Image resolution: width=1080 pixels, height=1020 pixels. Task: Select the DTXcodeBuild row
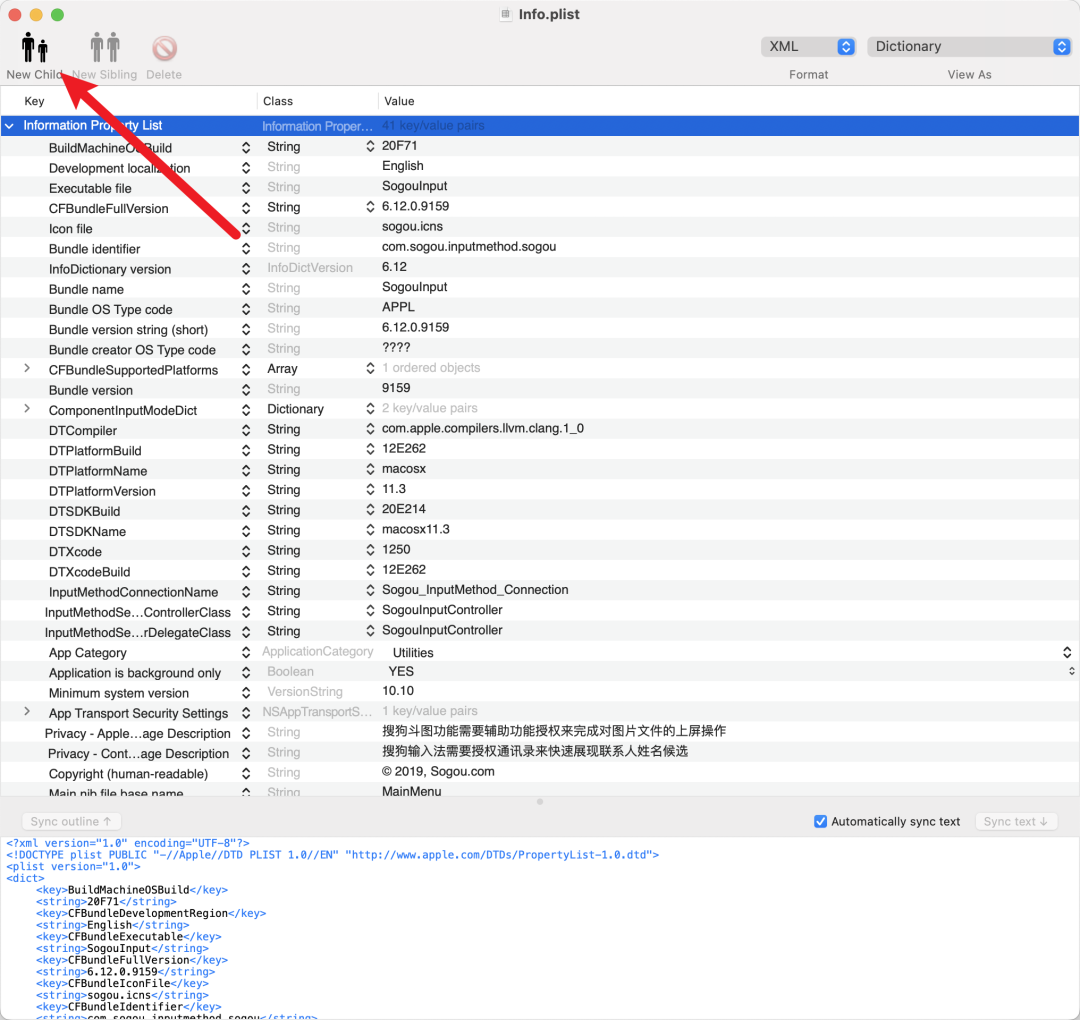point(540,570)
